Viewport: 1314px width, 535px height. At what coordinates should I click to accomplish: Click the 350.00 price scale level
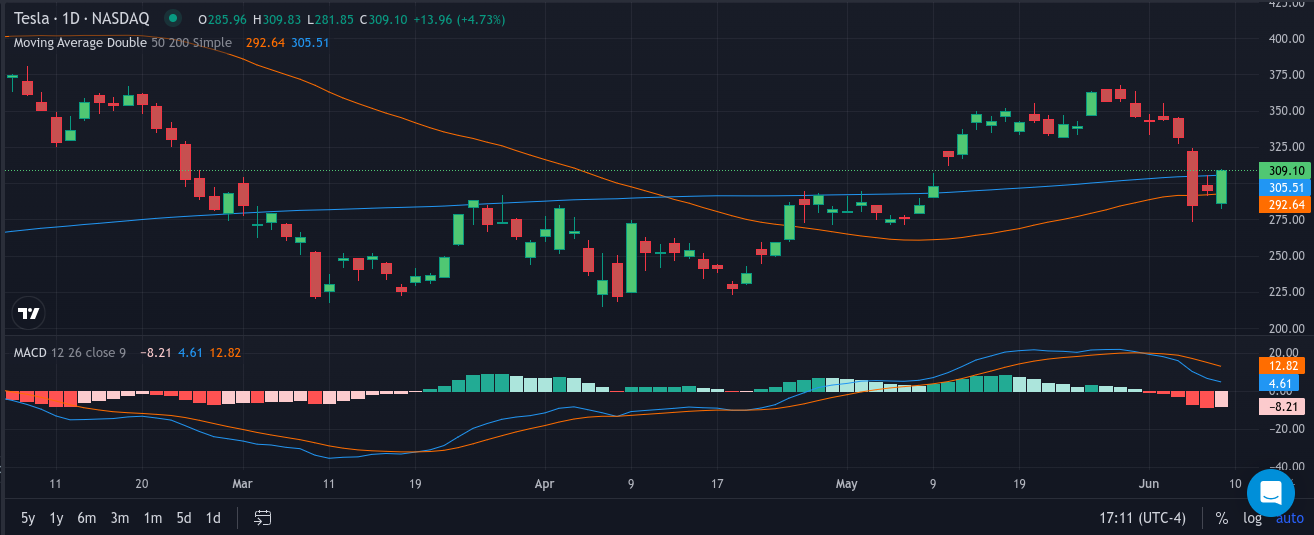1286,111
